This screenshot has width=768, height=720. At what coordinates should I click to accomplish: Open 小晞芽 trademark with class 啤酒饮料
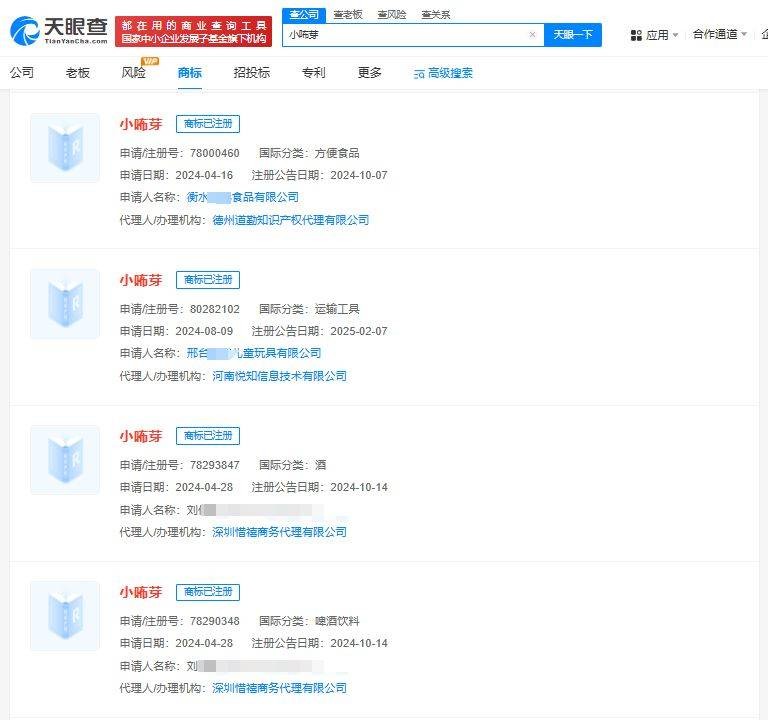pyautogui.click(x=141, y=592)
